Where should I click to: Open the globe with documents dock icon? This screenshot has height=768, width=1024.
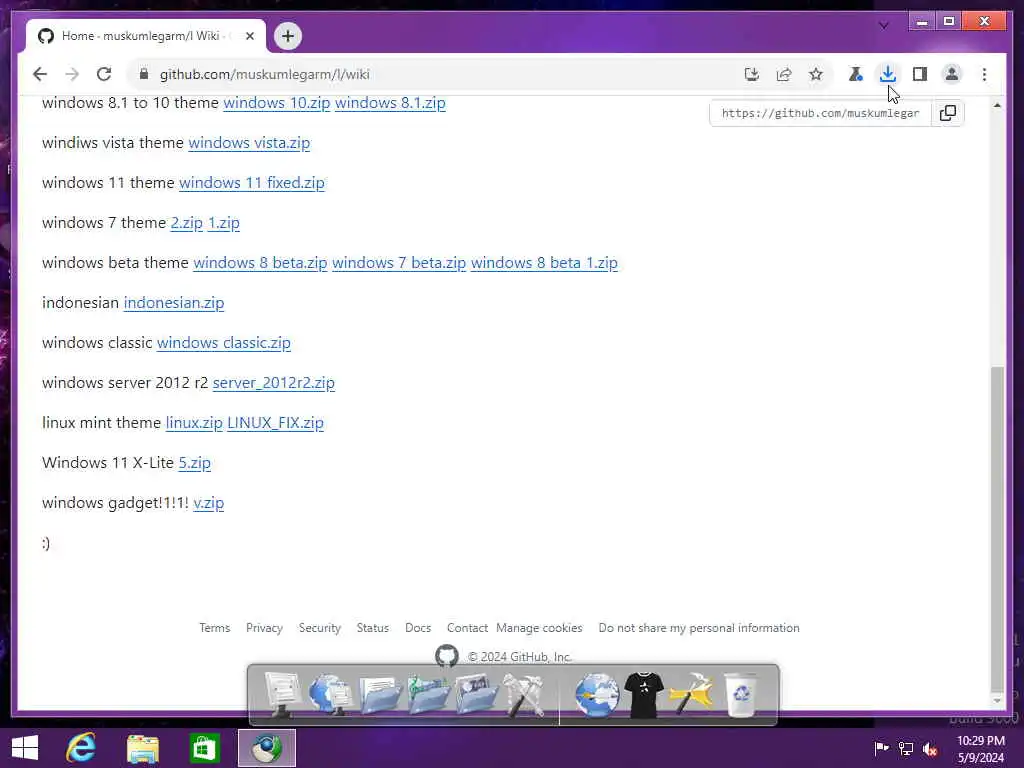pos(330,695)
